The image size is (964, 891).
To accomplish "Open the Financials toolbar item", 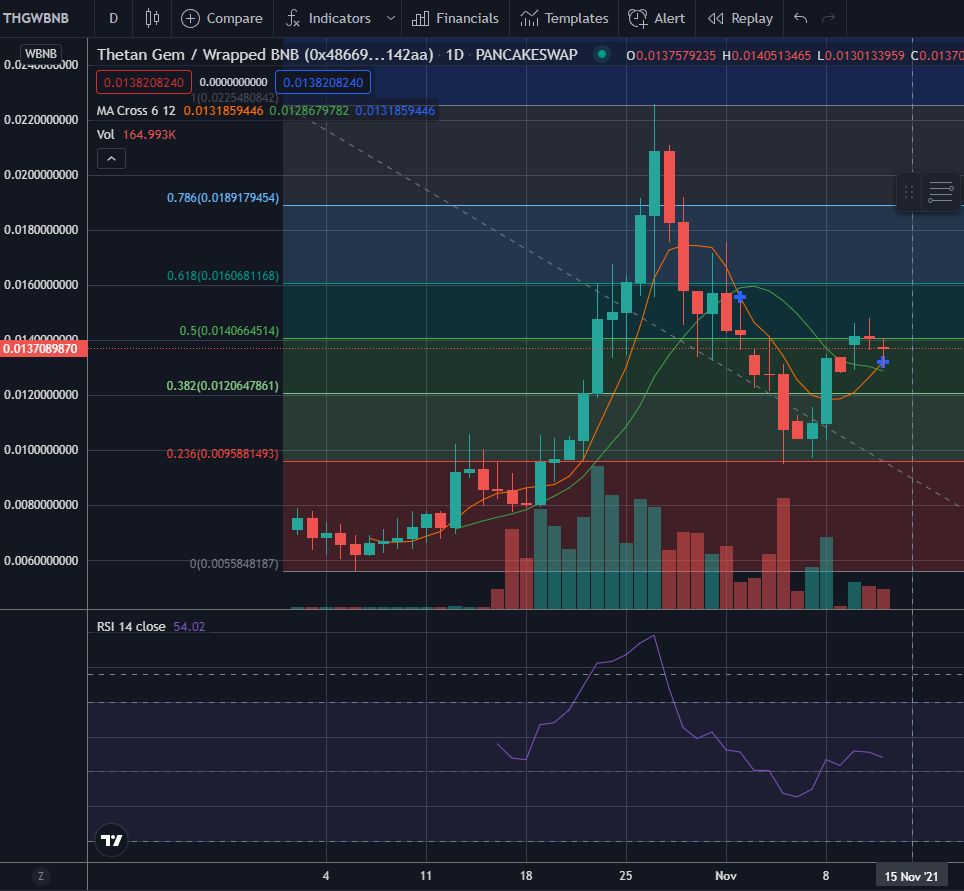I will pos(455,18).
